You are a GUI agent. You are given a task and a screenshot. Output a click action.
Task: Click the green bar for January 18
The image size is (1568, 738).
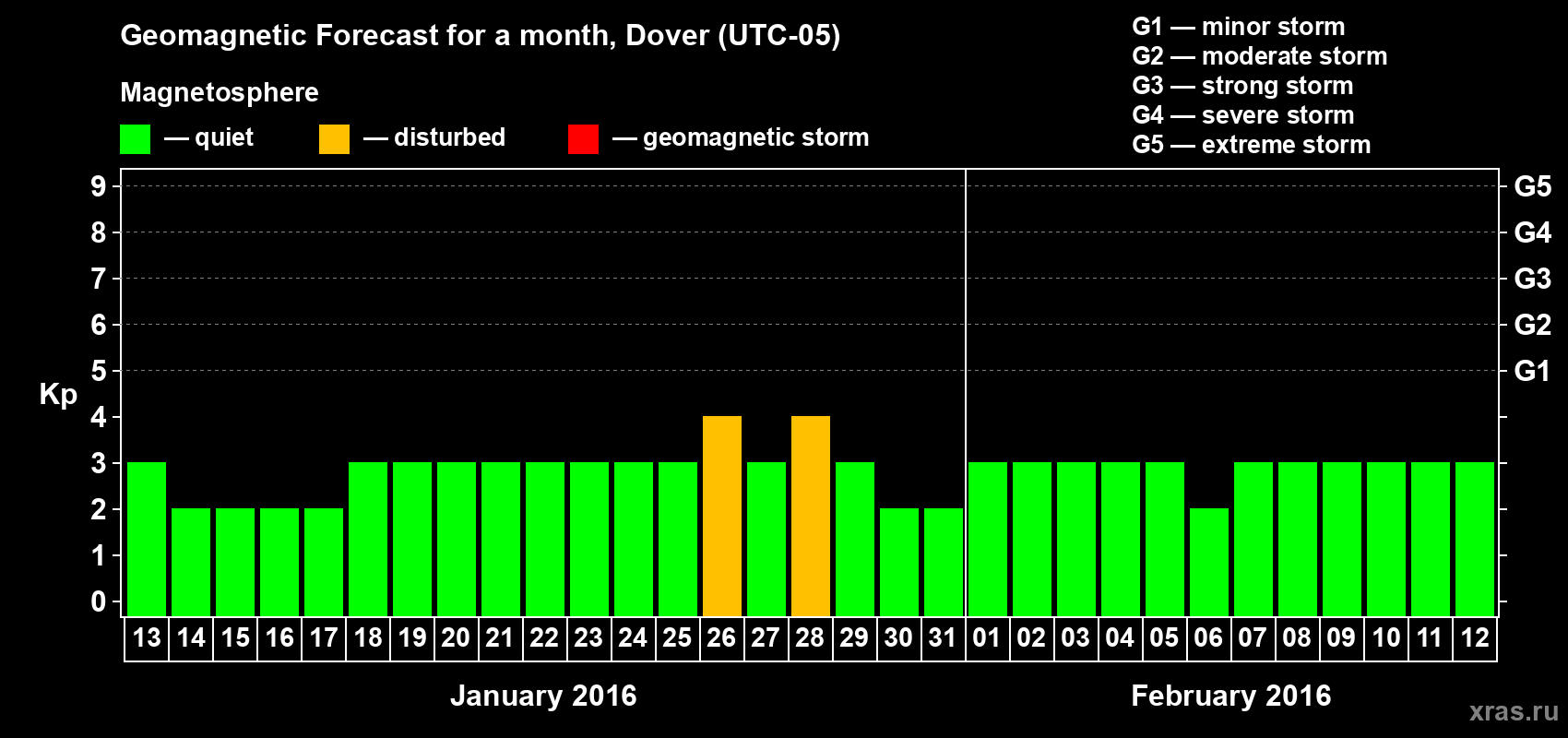coord(368,540)
